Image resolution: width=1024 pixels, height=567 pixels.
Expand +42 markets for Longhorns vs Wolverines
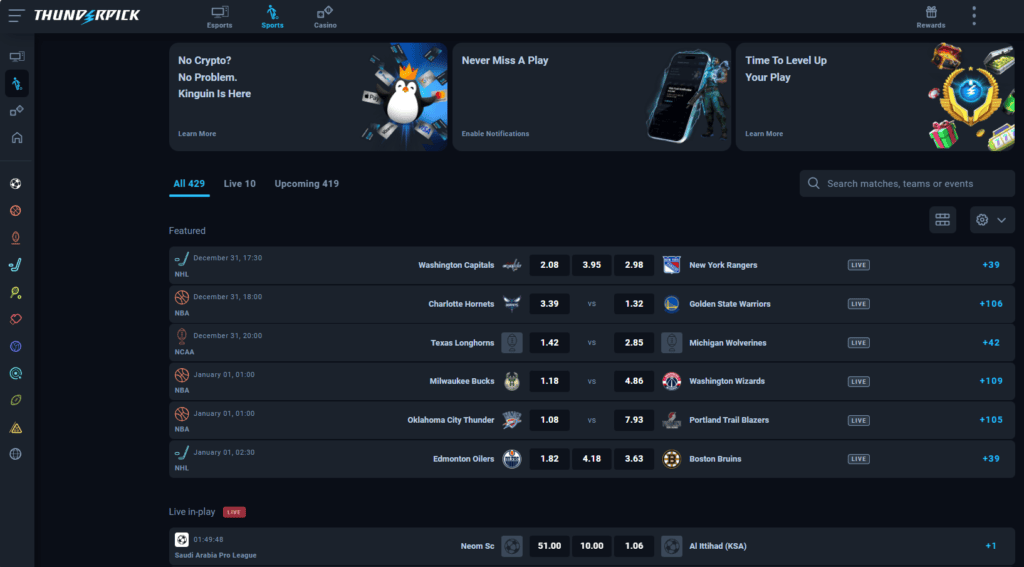pyautogui.click(x=991, y=342)
